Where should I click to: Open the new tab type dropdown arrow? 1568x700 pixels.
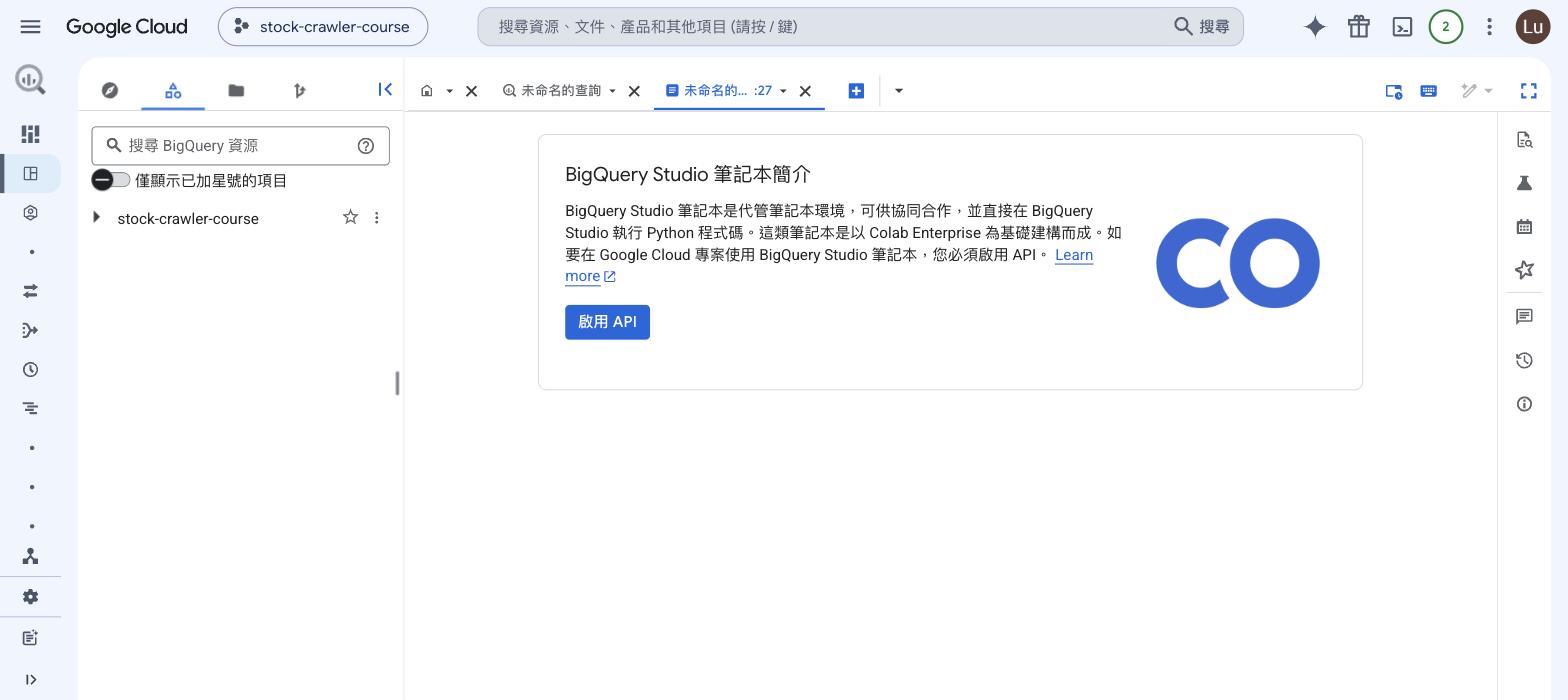898,91
